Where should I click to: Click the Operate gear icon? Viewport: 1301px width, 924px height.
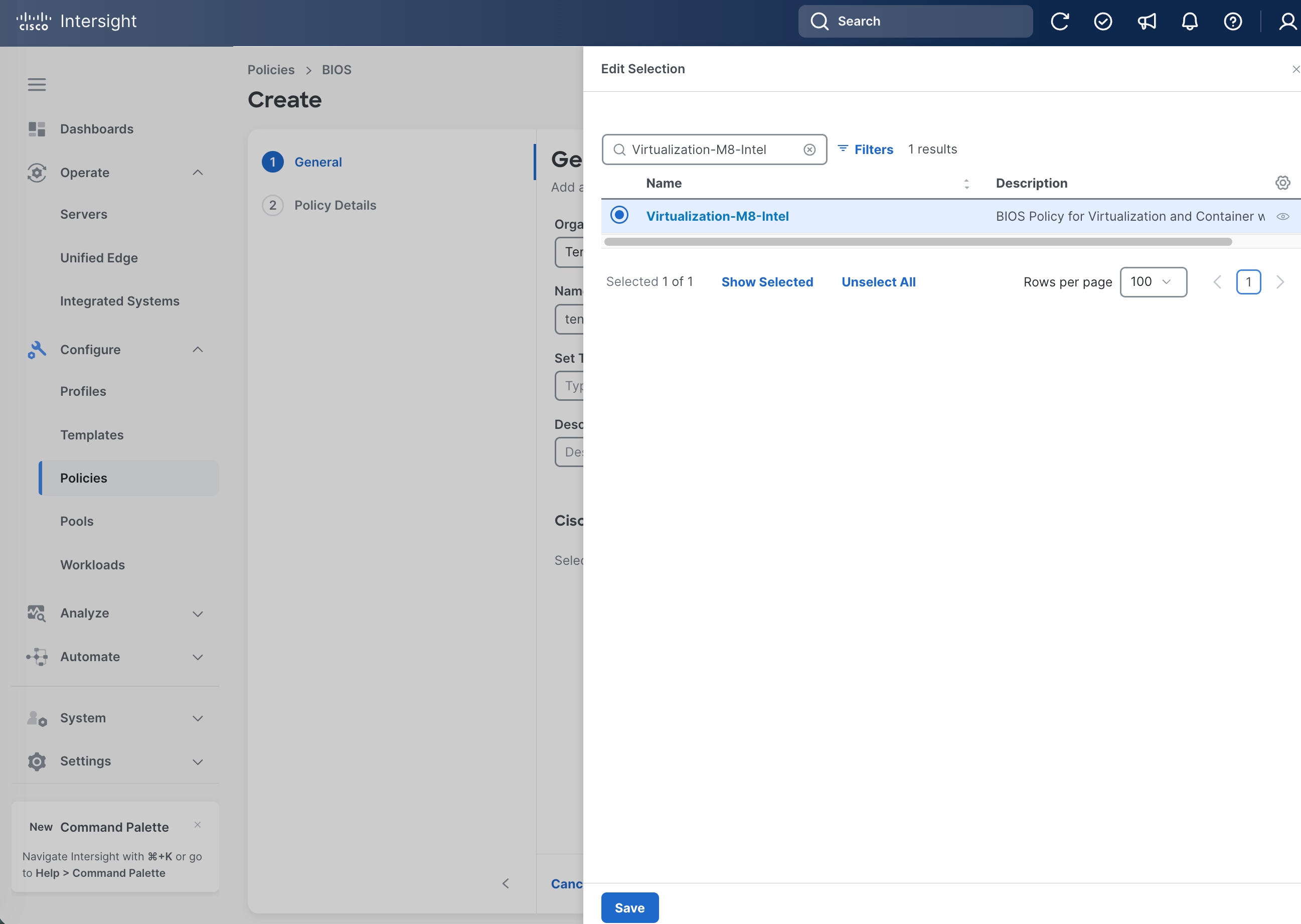(x=37, y=173)
